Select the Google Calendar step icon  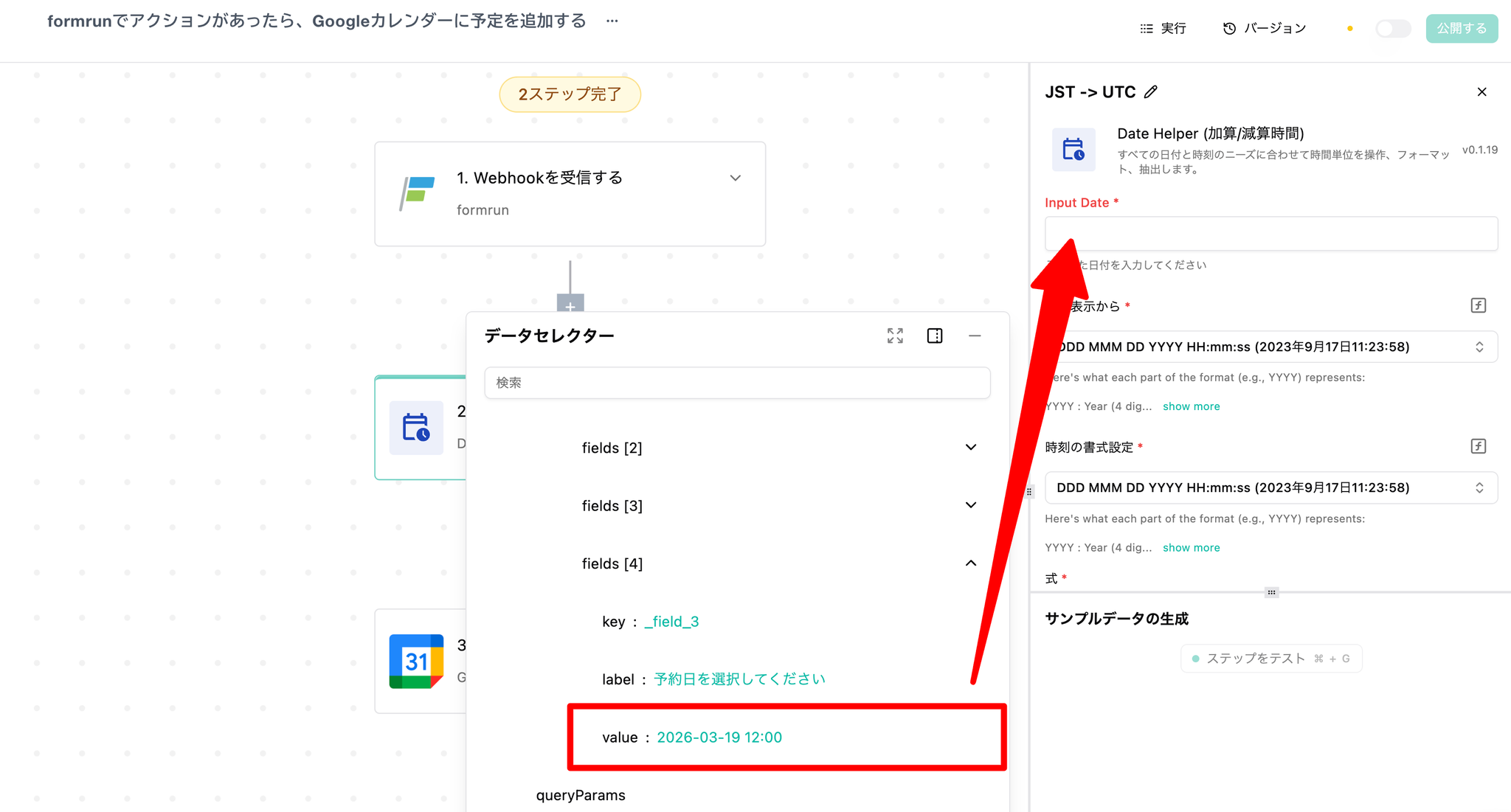[x=416, y=662]
